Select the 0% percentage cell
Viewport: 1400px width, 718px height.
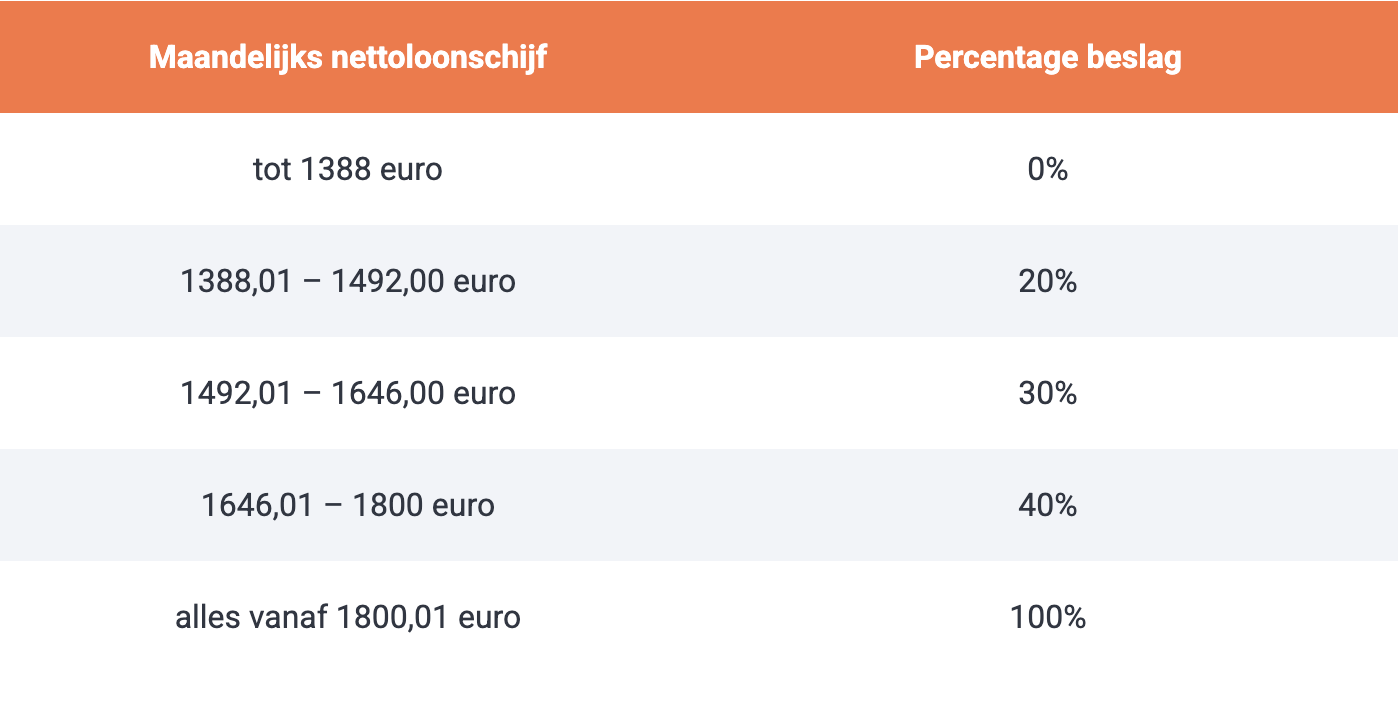point(1048,169)
